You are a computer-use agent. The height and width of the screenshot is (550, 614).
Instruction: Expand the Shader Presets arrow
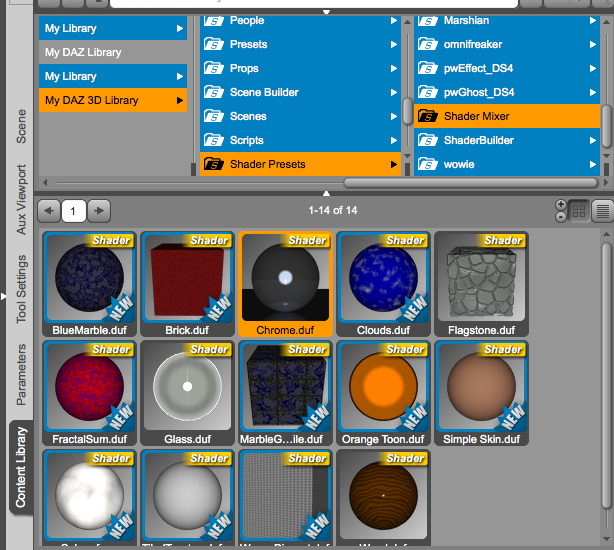tap(394, 164)
